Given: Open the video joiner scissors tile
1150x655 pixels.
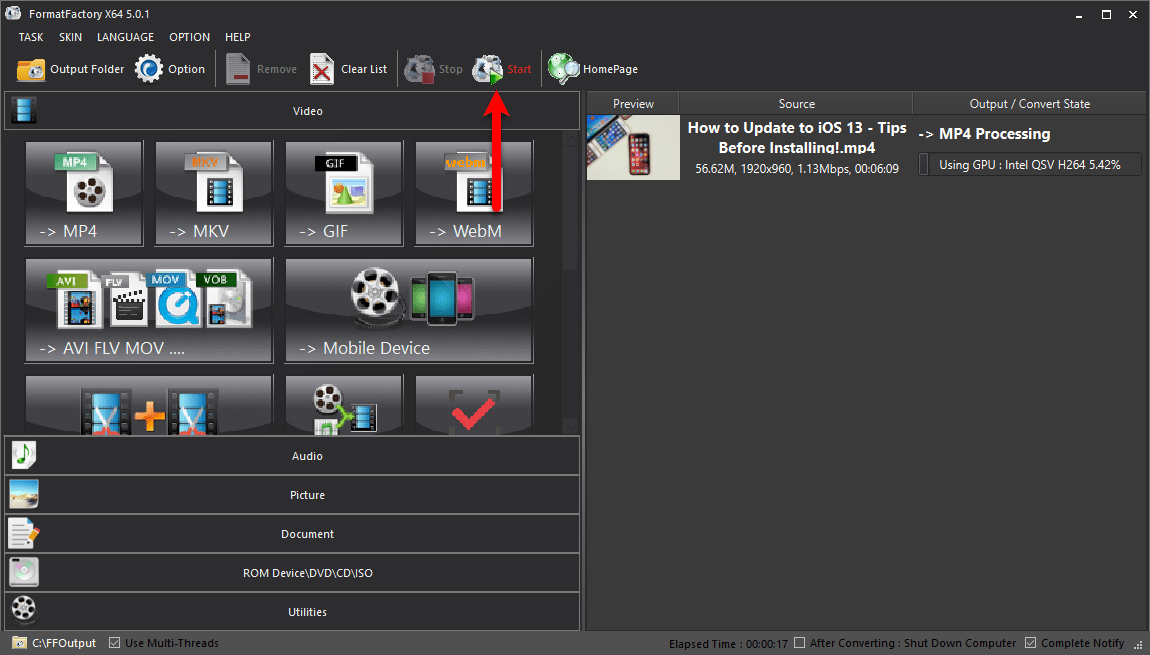Looking at the screenshot, I should 149,405.
